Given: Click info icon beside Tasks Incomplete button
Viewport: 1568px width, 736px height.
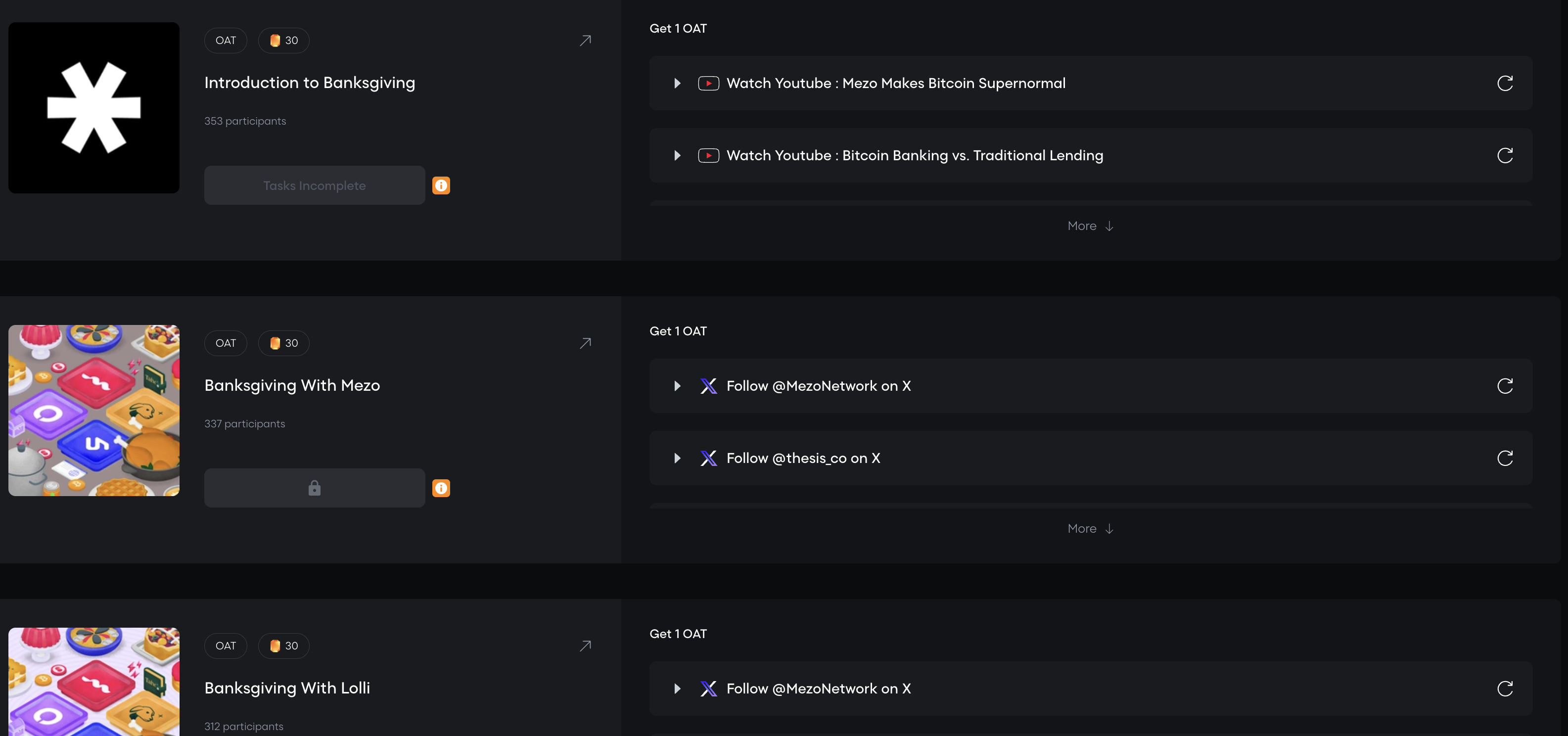Looking at the screenshot, I should tap(441, 185).
